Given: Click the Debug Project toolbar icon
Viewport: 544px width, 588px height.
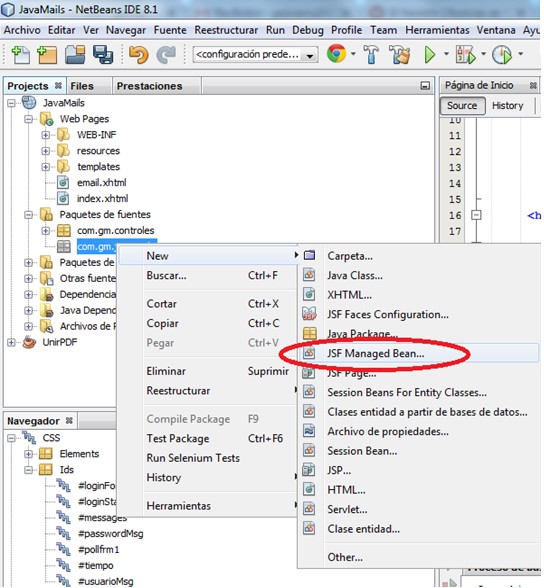Looking at the screenshot, I should (x=466, y=55).
